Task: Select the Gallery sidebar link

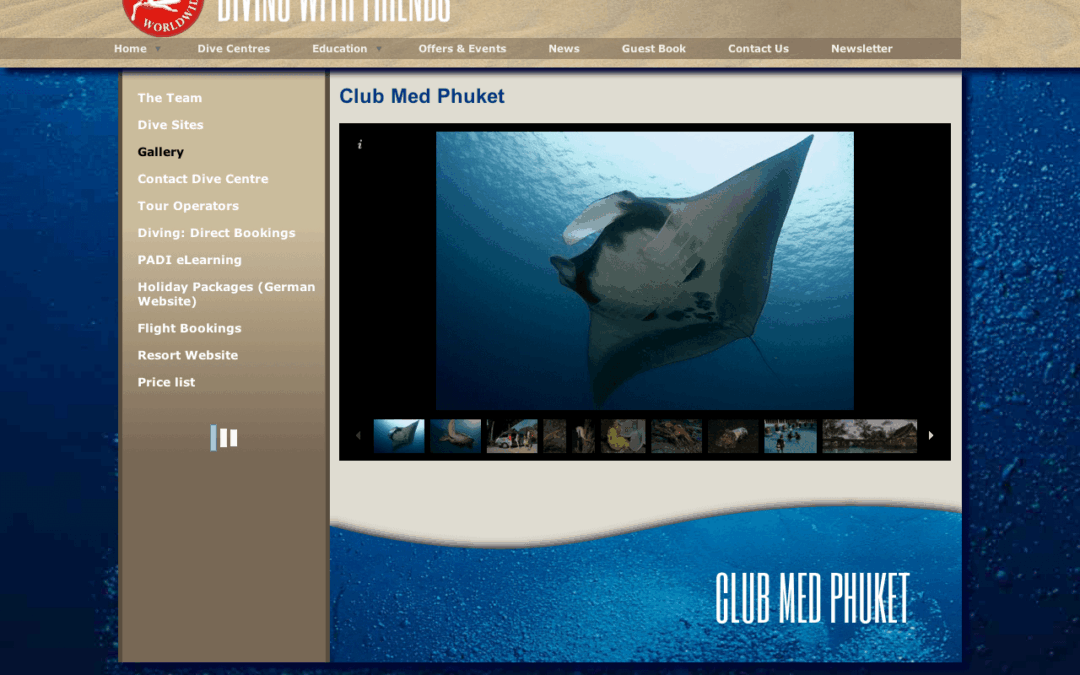Action: pos(160,152)
